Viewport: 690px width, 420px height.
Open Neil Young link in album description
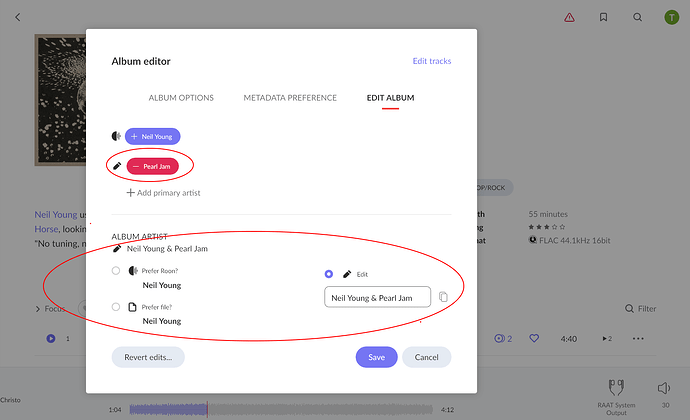(x=56, y=214)
